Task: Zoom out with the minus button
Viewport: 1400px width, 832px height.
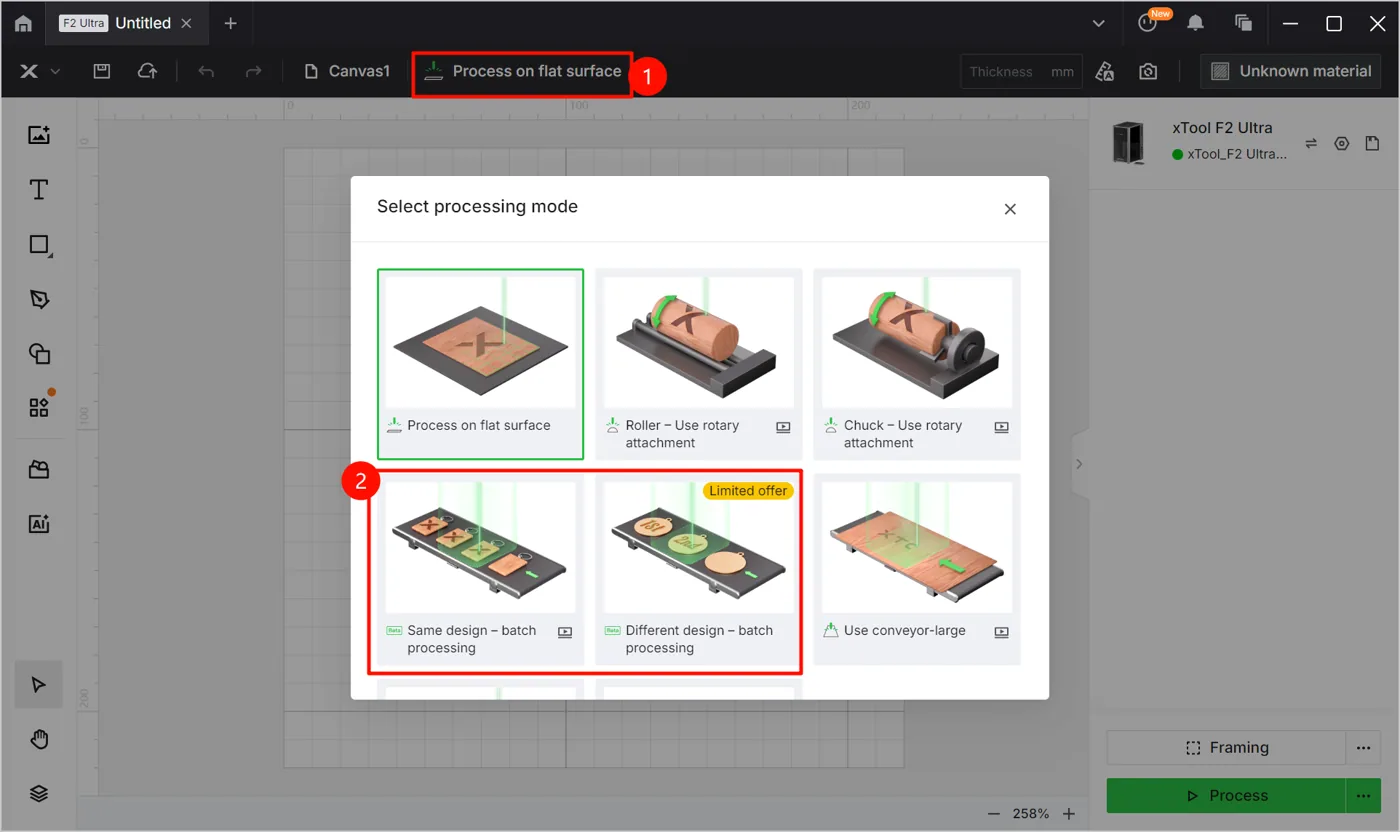Action: (993, 814)
